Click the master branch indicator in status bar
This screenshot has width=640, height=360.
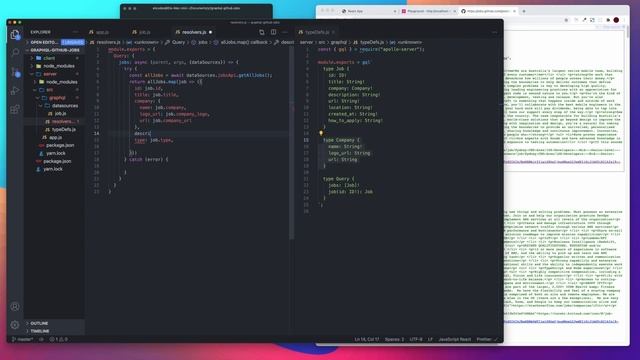22,339
